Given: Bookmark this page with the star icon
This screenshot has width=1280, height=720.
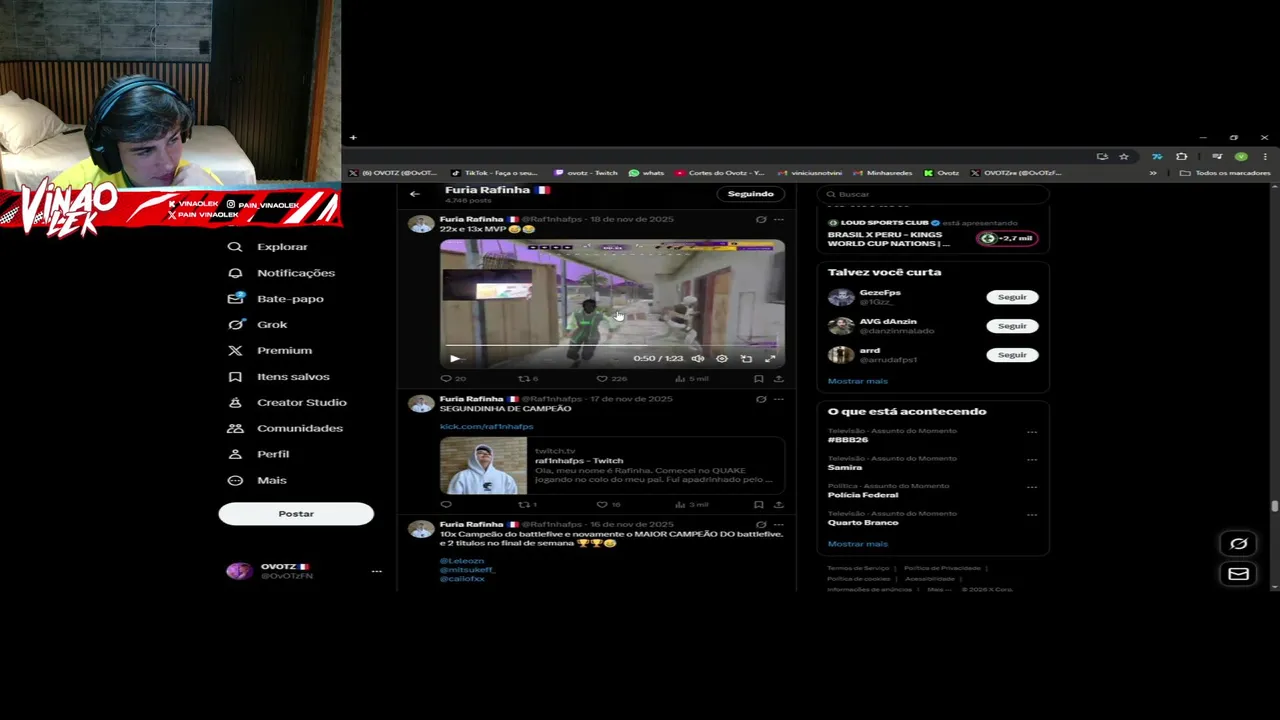Looking at the screenshot, I should click(1124, 157).
